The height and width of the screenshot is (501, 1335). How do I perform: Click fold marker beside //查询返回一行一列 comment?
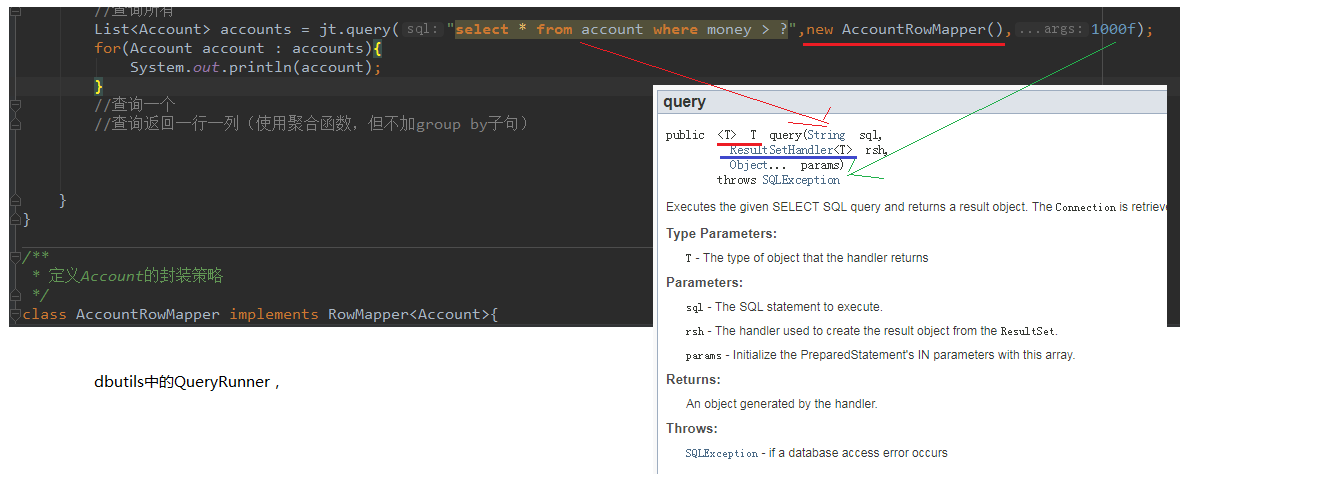[15, 124]
